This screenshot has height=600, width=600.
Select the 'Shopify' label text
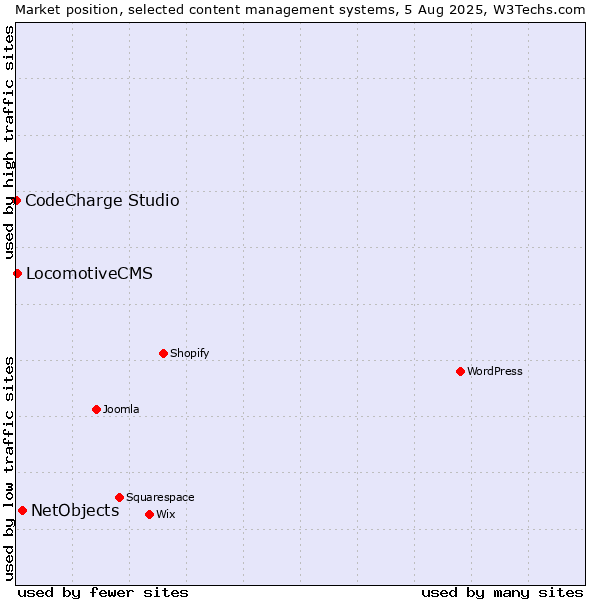pyautogui.click(x=189, y=354)
